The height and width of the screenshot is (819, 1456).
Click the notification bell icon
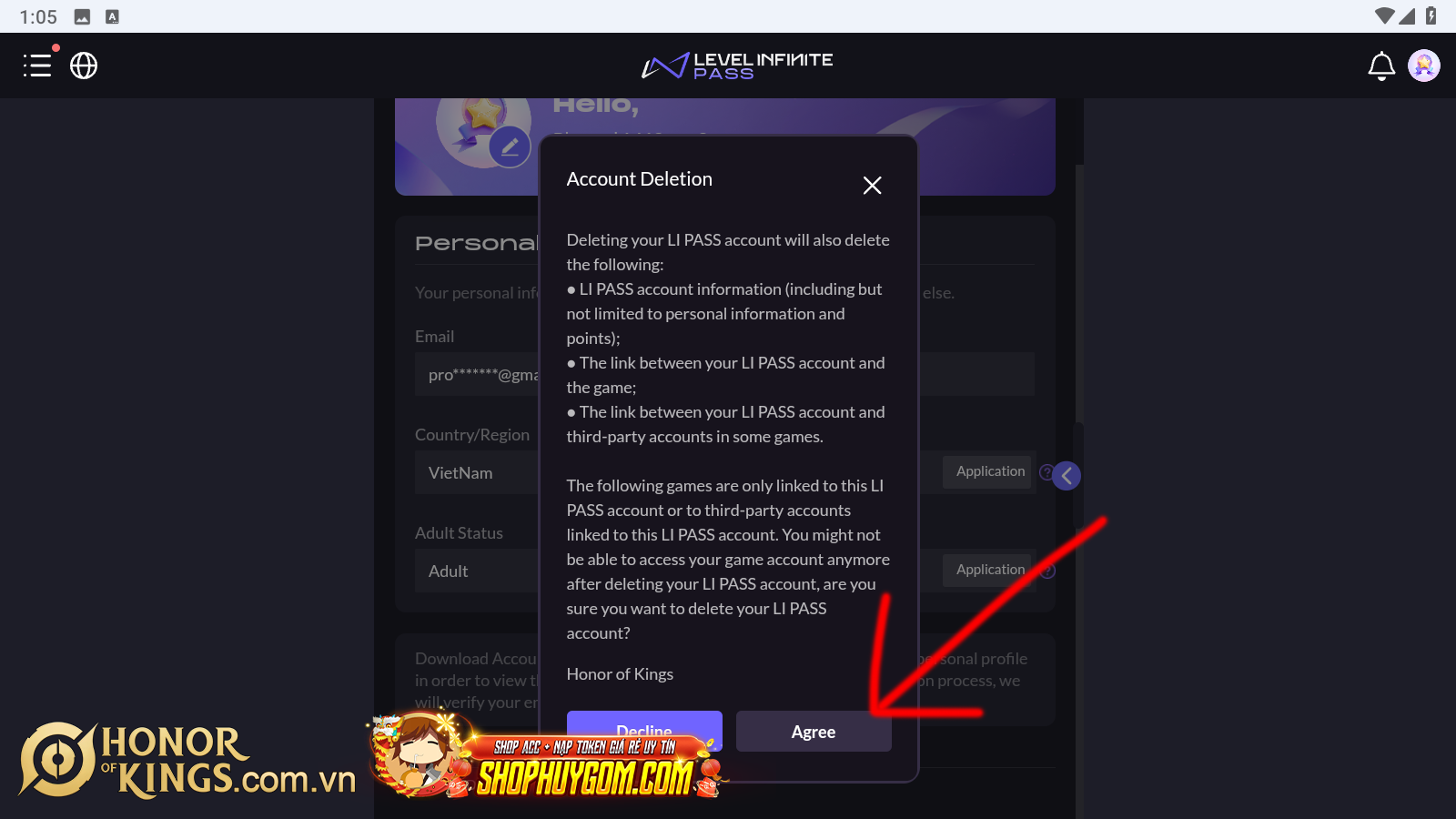[1381, 66]
